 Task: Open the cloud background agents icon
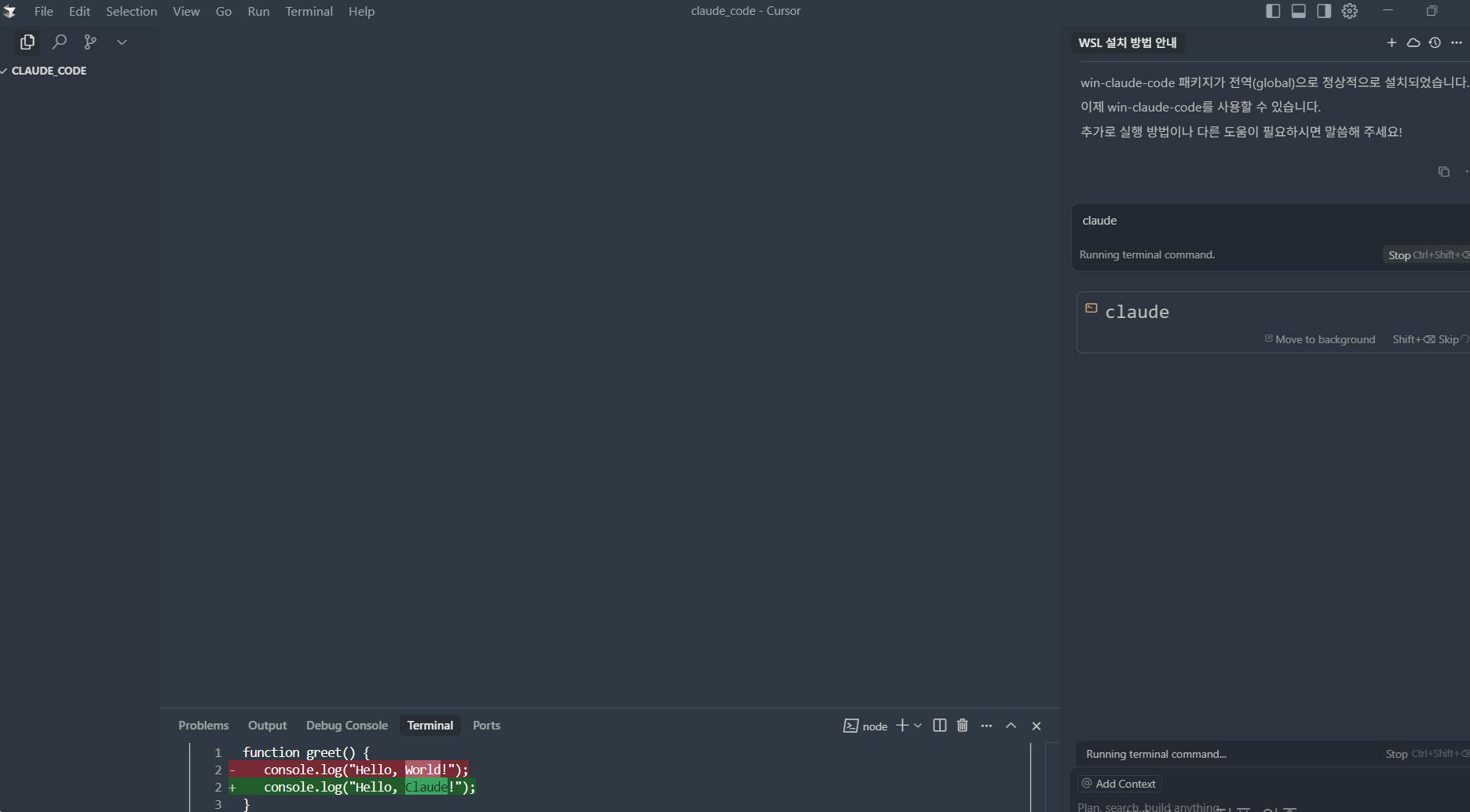click(1413, 42)
